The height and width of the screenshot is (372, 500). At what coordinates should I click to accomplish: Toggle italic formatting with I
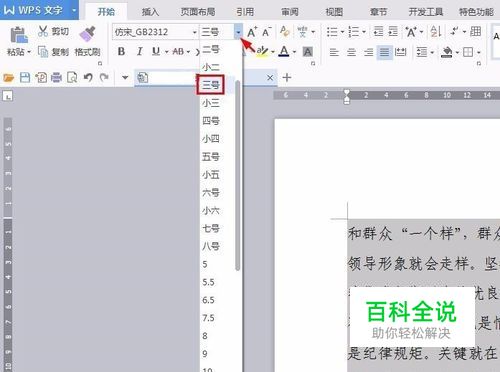click(x=139, y=51)
